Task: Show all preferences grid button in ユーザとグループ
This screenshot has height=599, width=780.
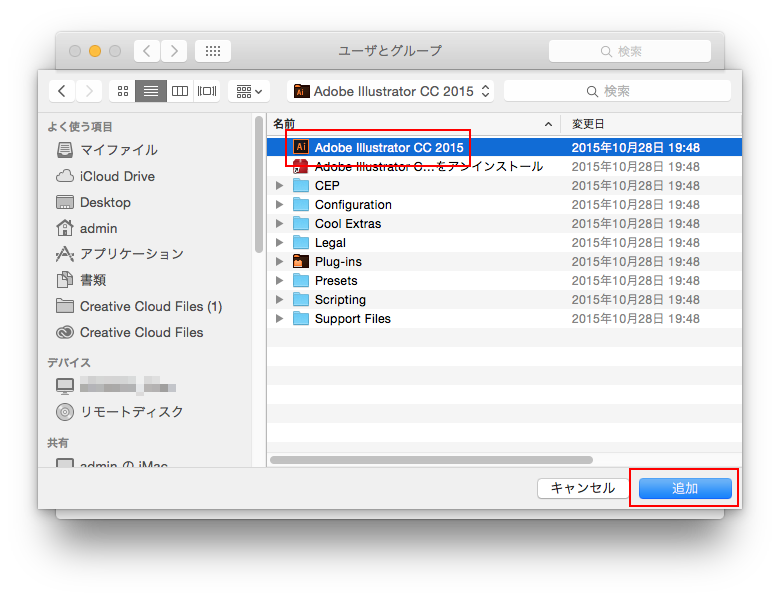Action: pos(213,51)
